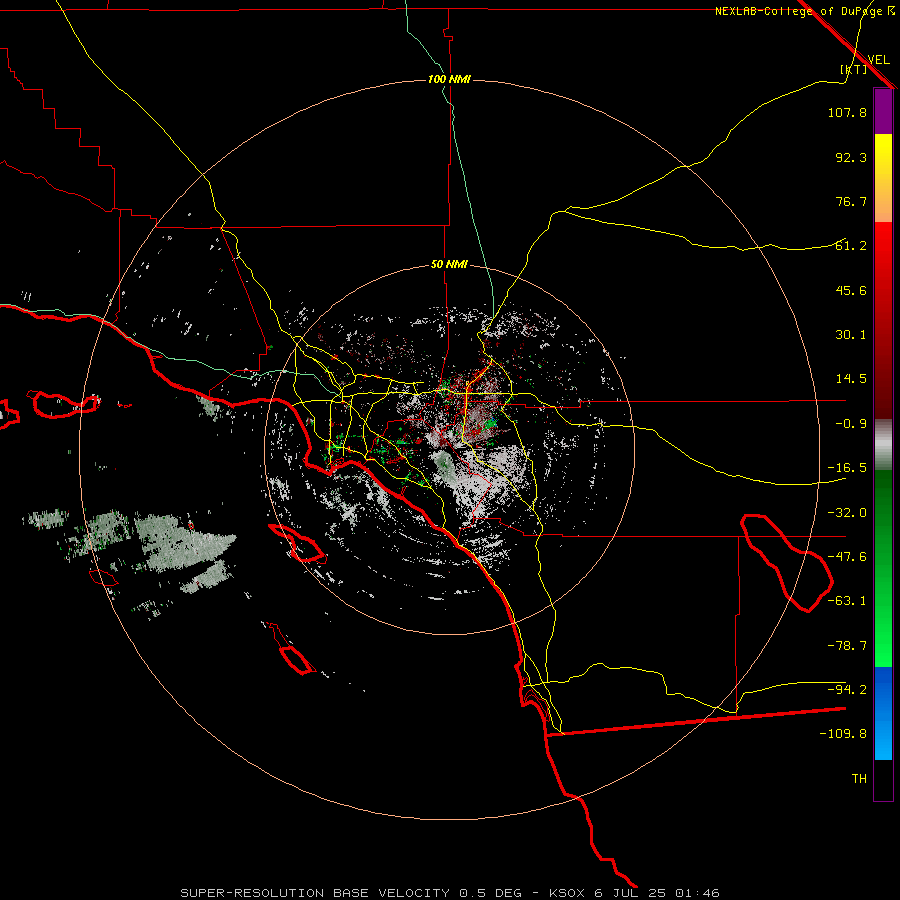This screenshot has width=900, height=900.
Task: Select the -63.1 scale value
Action: (847, 601)
